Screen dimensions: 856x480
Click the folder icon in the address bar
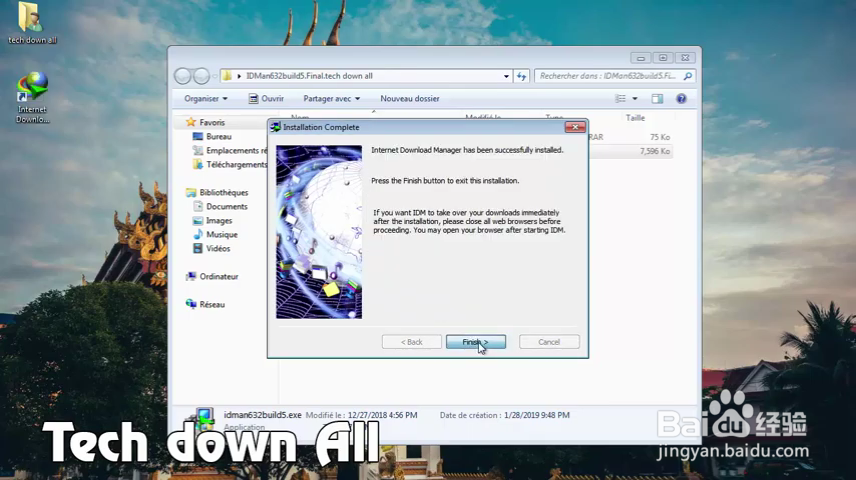[x=227, y=76]
